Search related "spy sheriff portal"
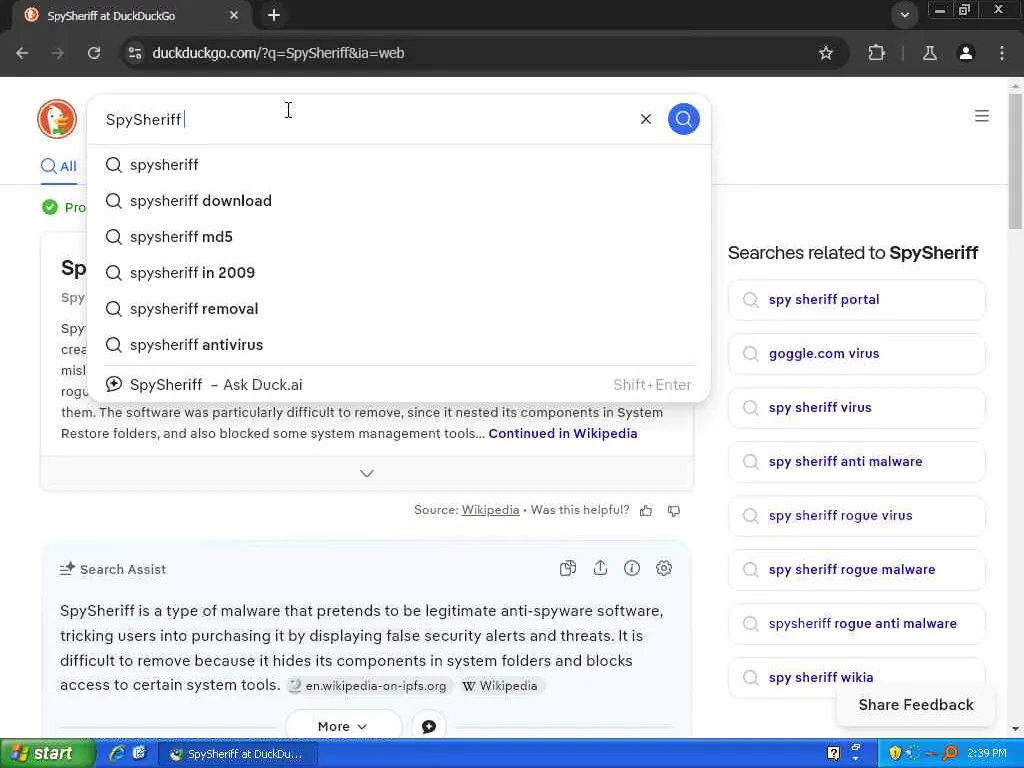This screenshot has height=768, width=1024. coord(856,300)
